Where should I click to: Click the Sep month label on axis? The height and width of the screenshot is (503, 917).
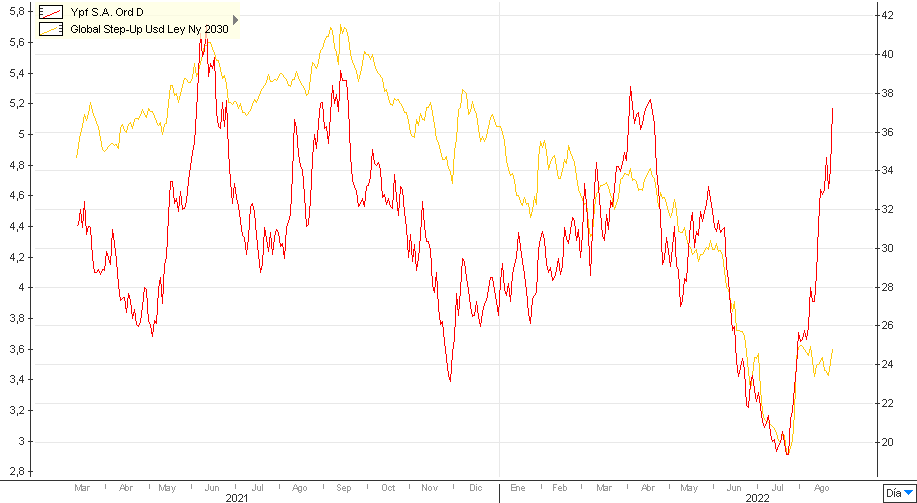coord(344,487)
